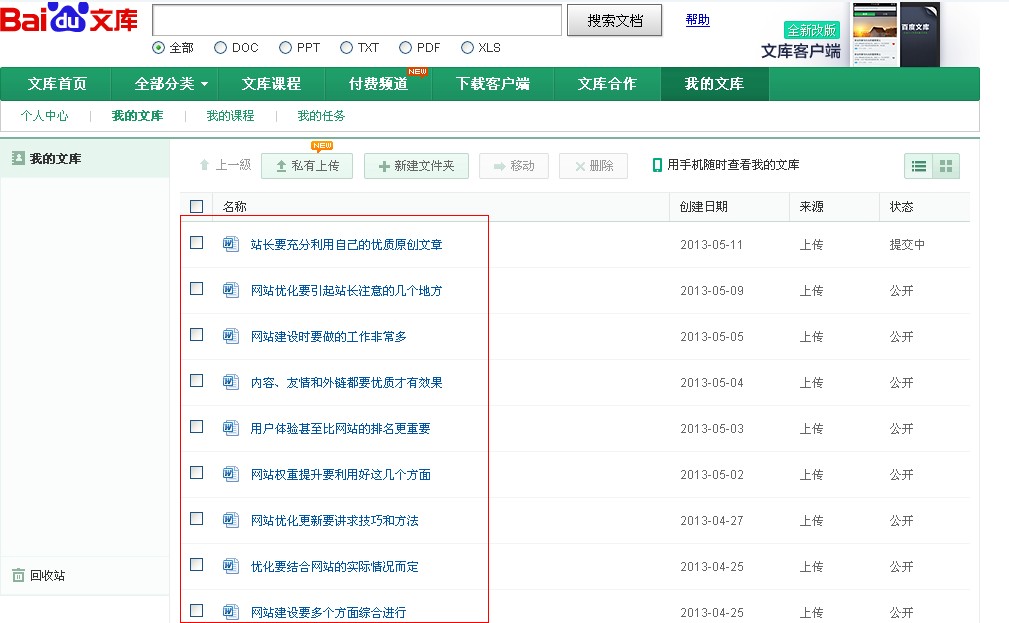1009x623 pixels.
Task: Switch to the 我的课程 tab
Action: (x=228, y=116)
